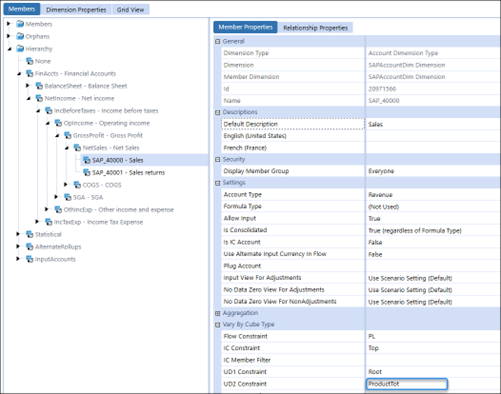
Task: Collapse the Vary By Cube Type section
Action: pos(218,325)
